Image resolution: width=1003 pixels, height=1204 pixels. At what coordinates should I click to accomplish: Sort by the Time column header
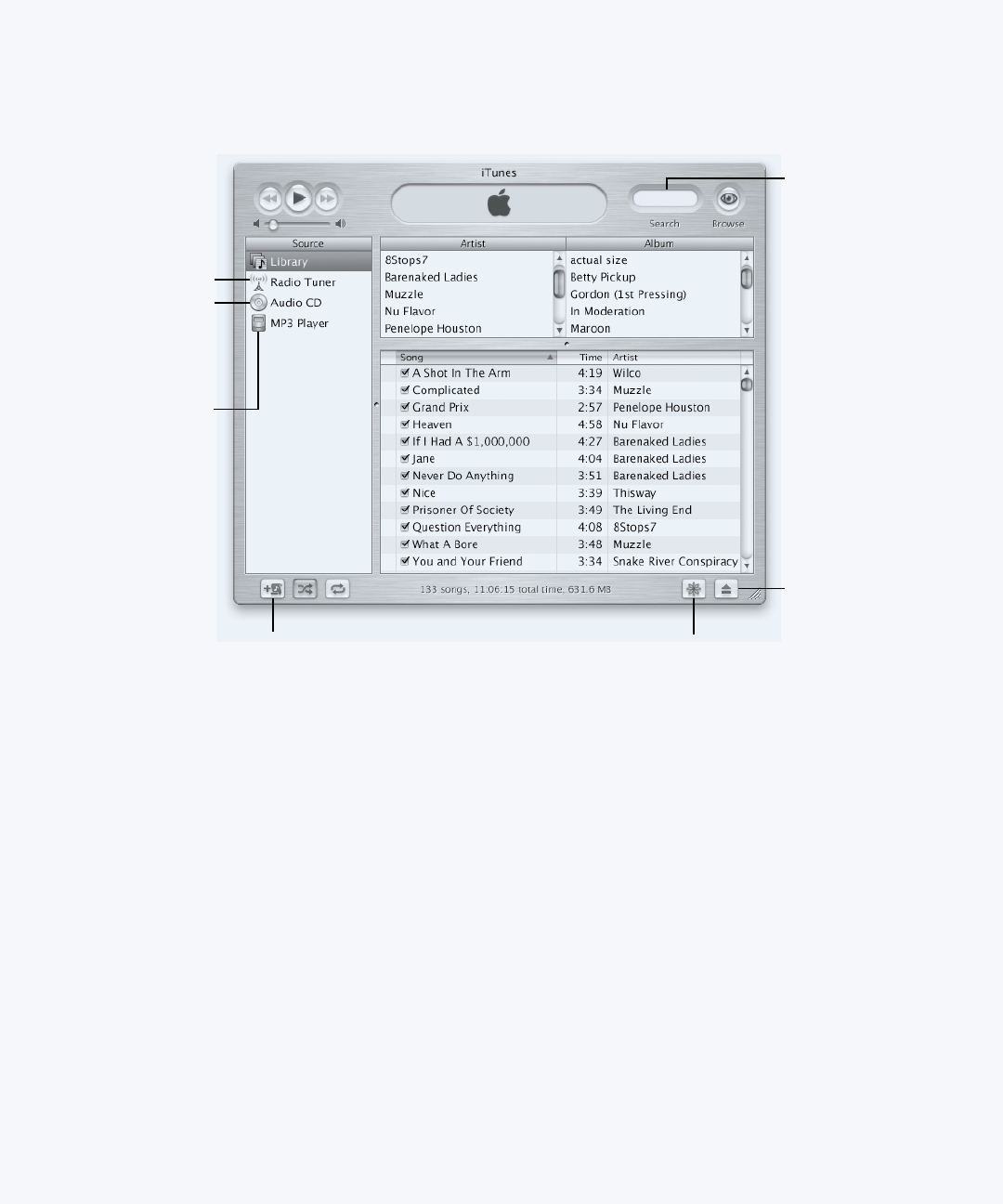click(582, 357)
